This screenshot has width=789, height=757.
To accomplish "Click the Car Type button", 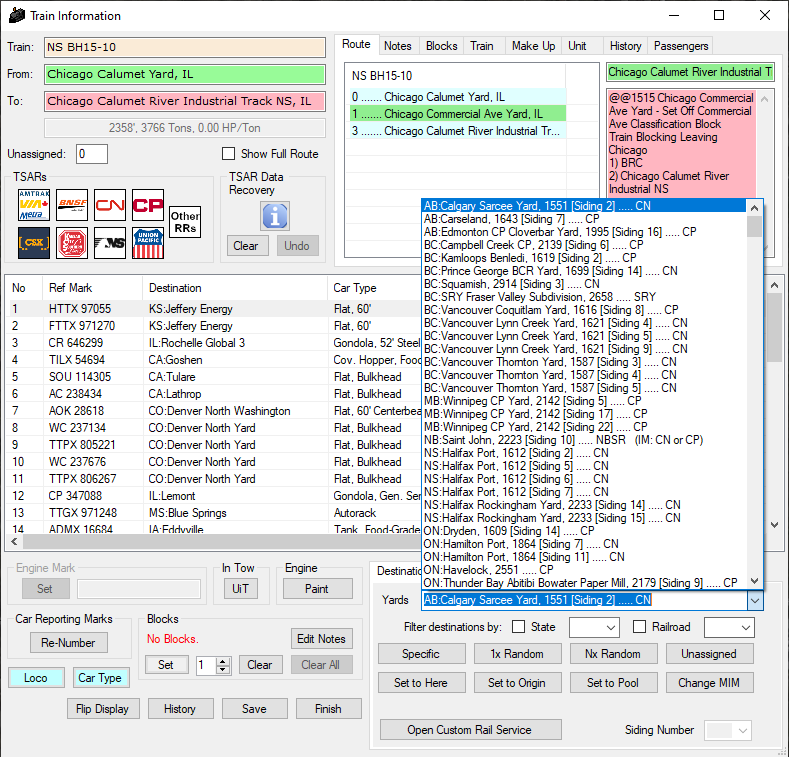I will 100,677.
